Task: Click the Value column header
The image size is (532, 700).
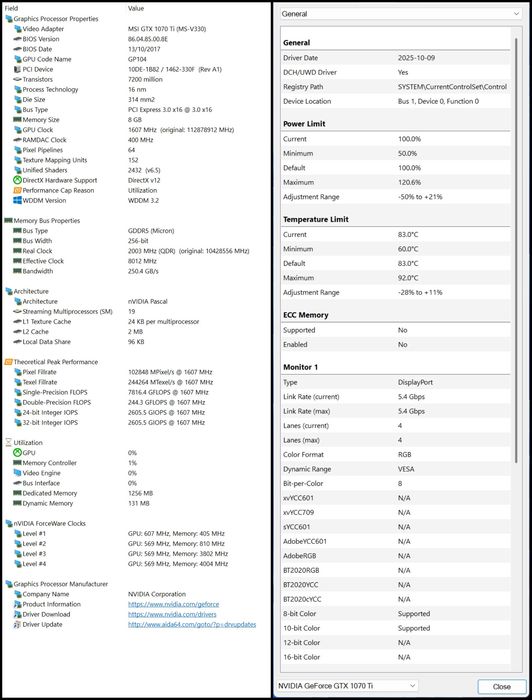Action: point(136,8)
